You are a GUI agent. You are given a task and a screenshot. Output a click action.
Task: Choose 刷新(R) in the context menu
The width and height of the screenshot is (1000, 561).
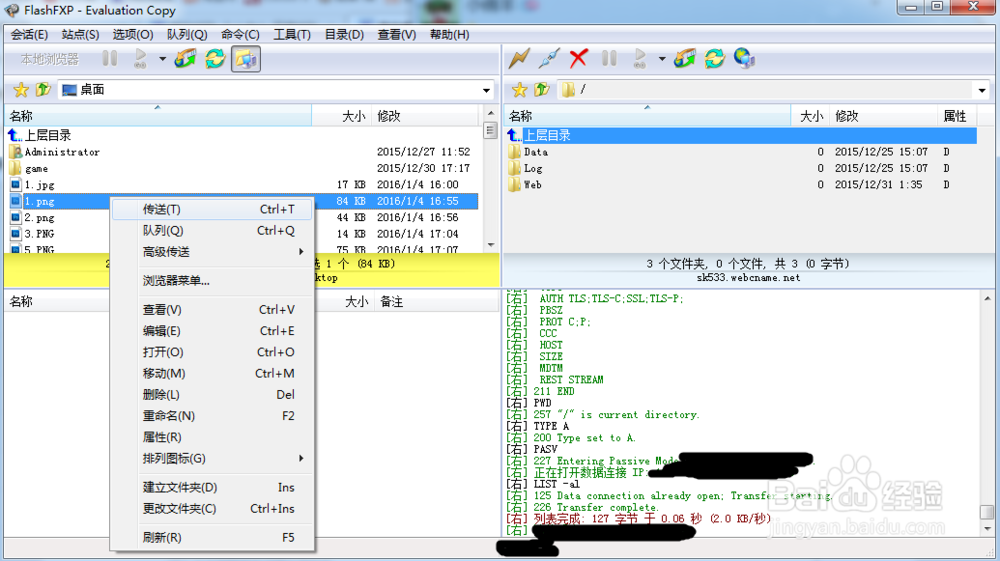point(212,537)
